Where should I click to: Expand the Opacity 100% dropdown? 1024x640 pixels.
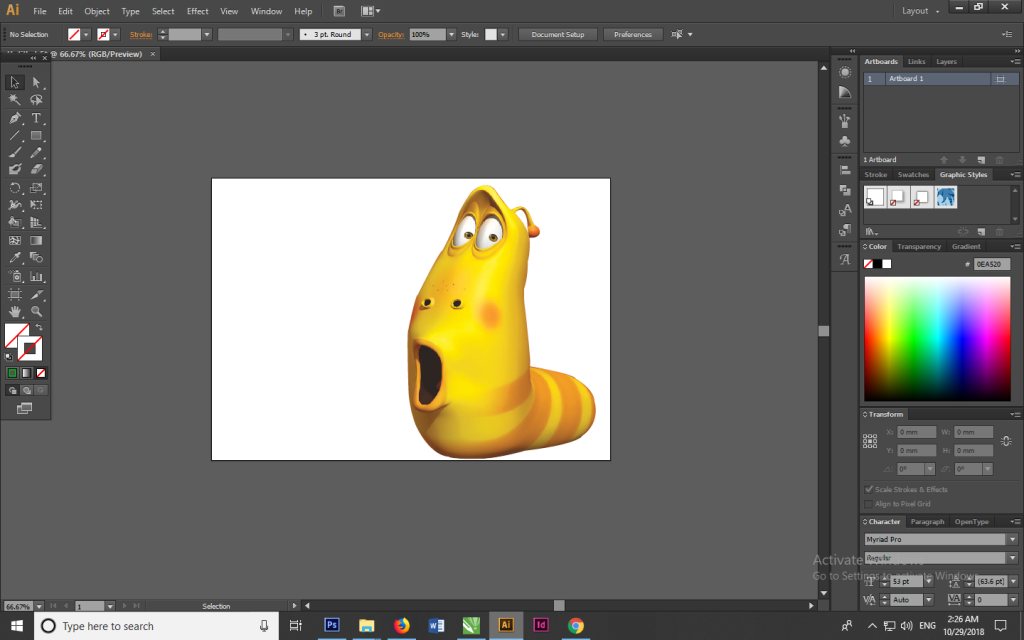tap(452, 34)
